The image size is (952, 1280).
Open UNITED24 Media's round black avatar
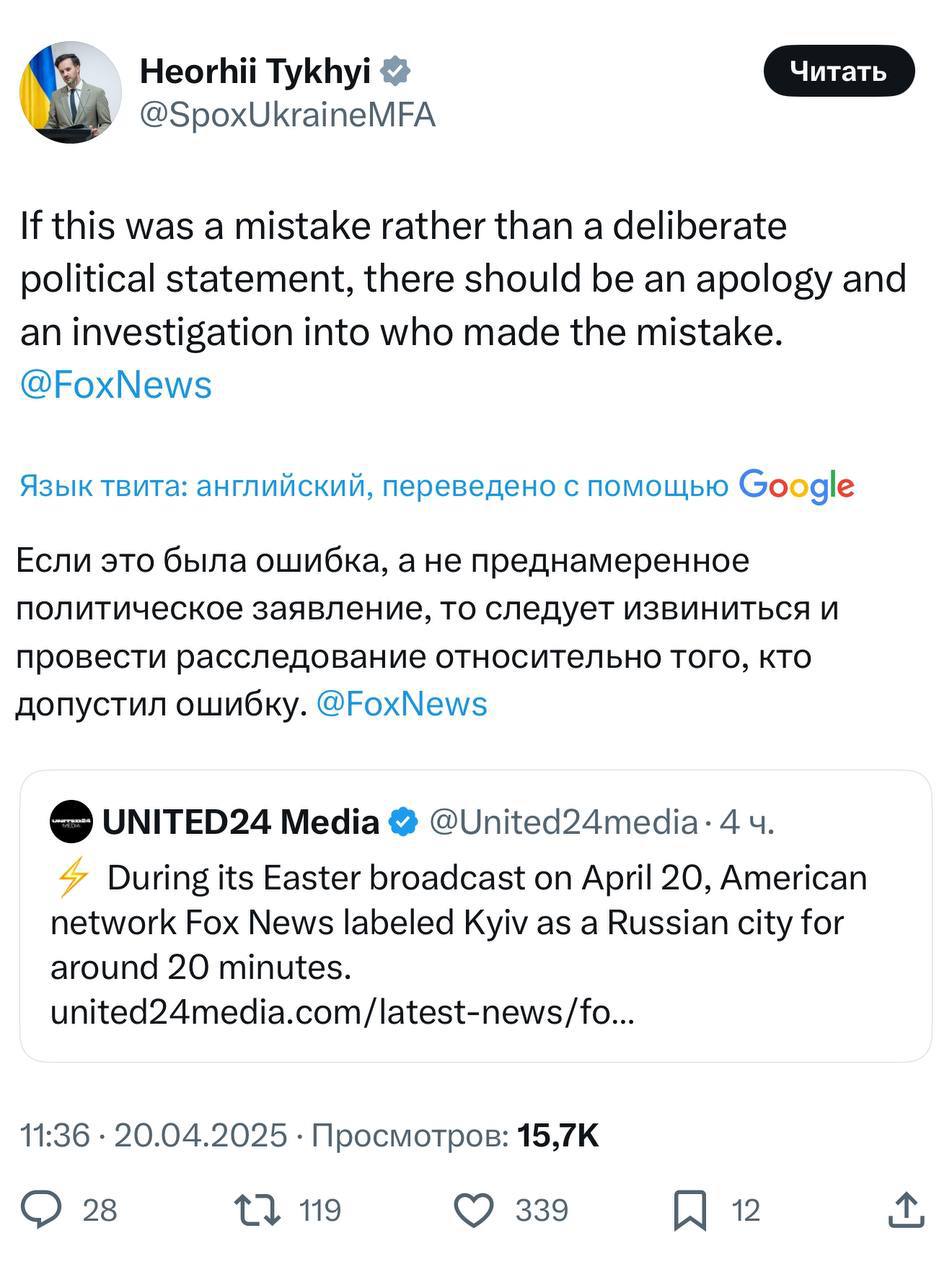[x=70, y=823]
